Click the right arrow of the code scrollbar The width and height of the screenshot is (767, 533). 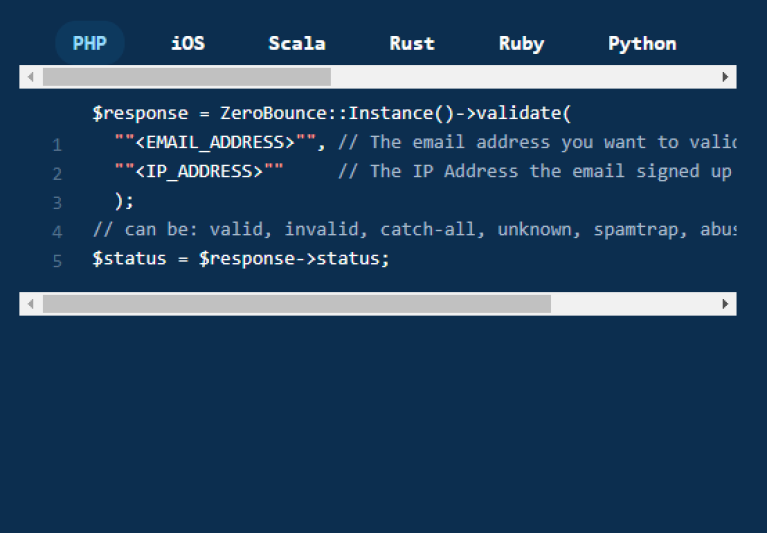tap(725, 304)
